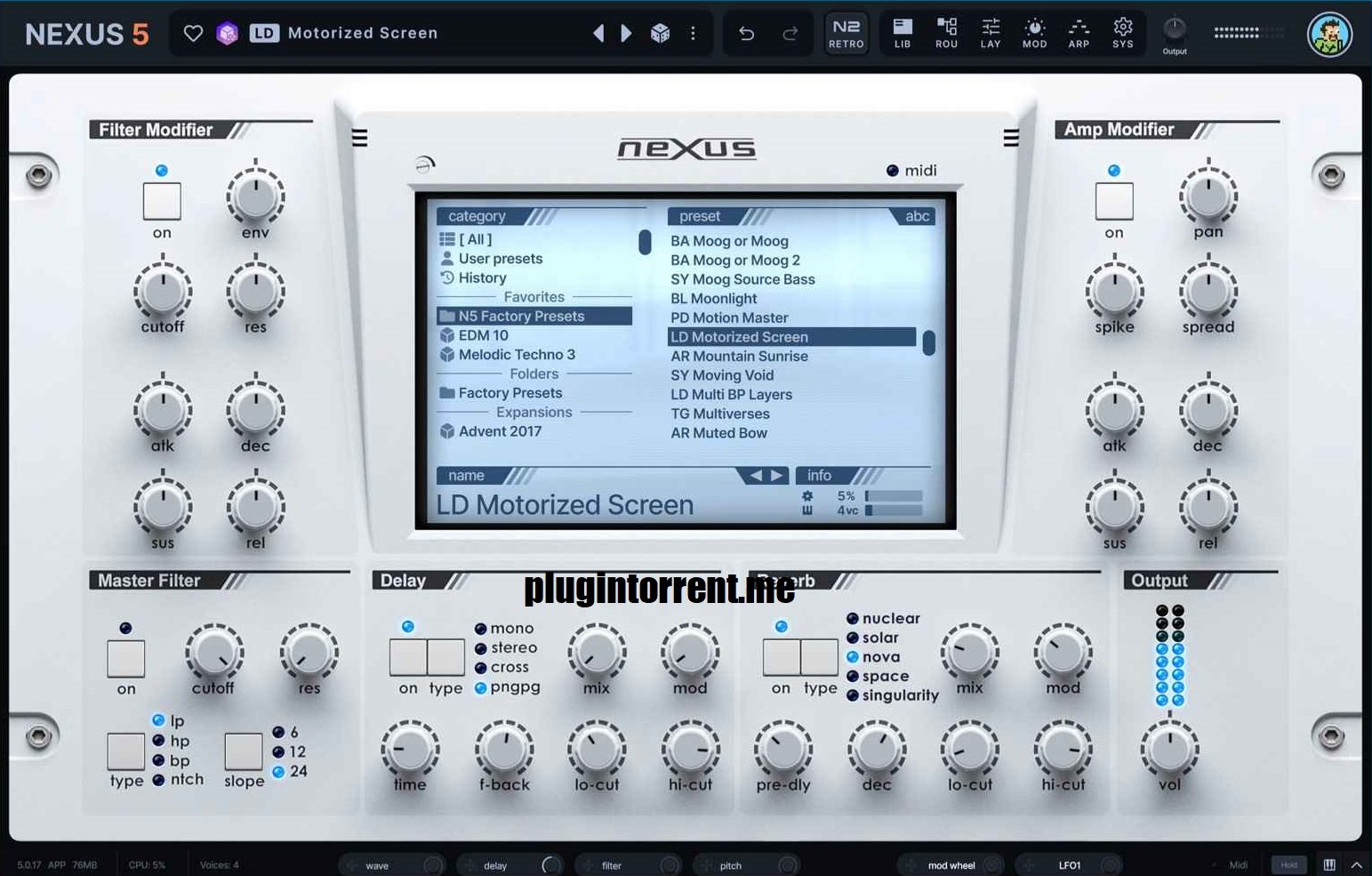Open the SYS system settings page
This screenshot has width=1372, height=876.
click(1123, 34)
